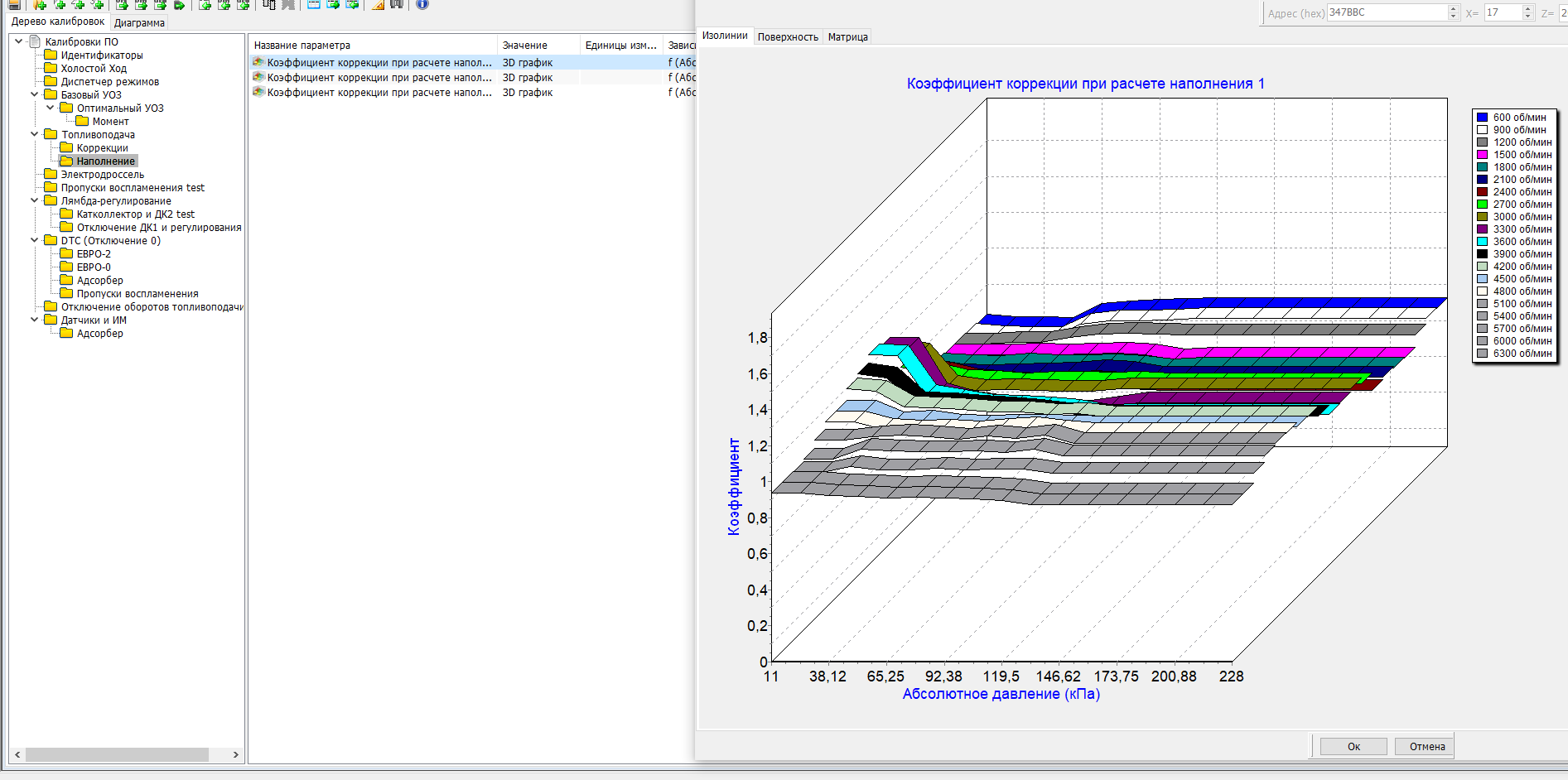Collapse the DTC (Отключение 0) node
This screenshot has height=780, width=1568.
[x=34, y=240]
